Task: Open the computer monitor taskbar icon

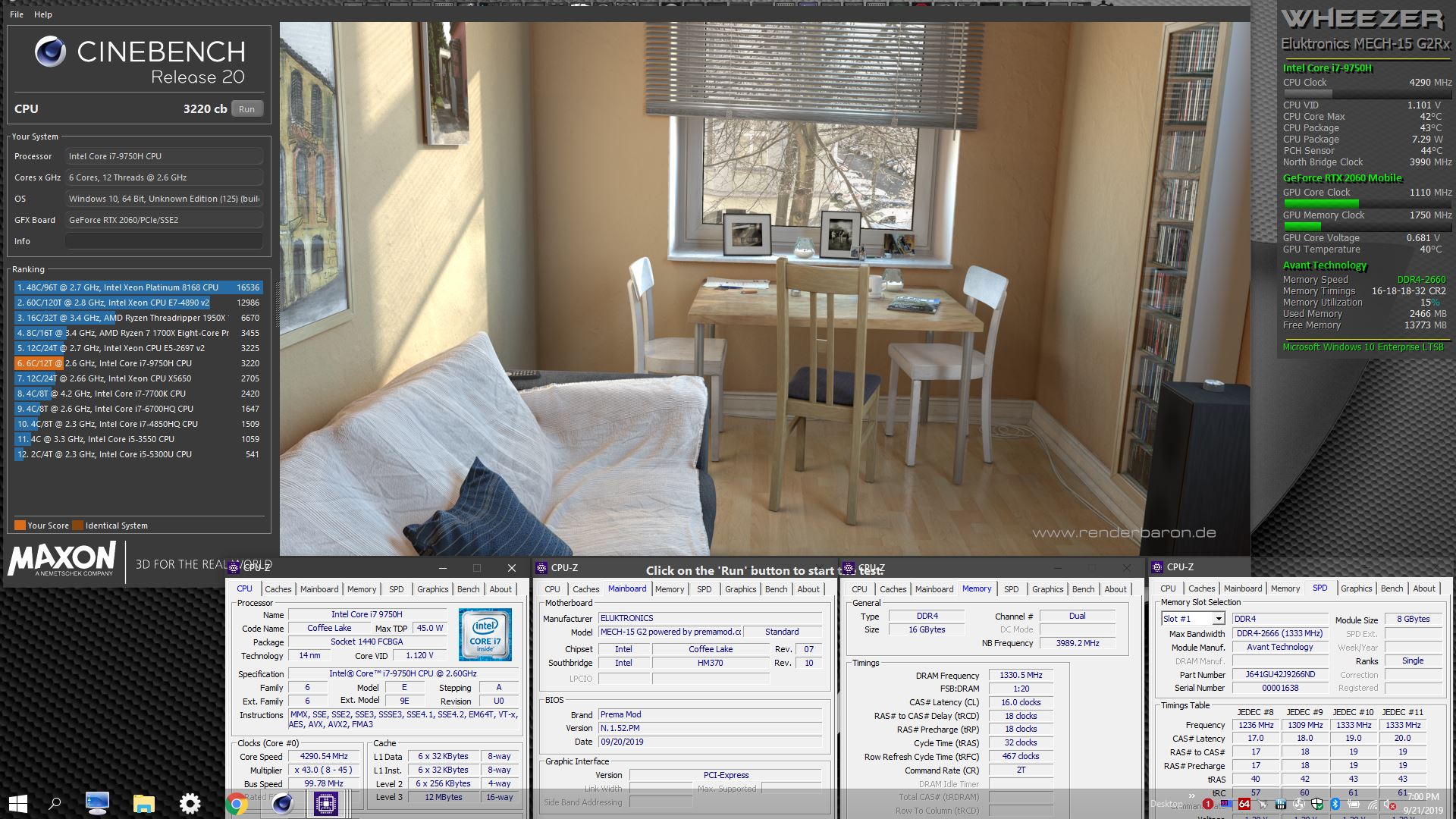Action: click(x=97, y=802)
